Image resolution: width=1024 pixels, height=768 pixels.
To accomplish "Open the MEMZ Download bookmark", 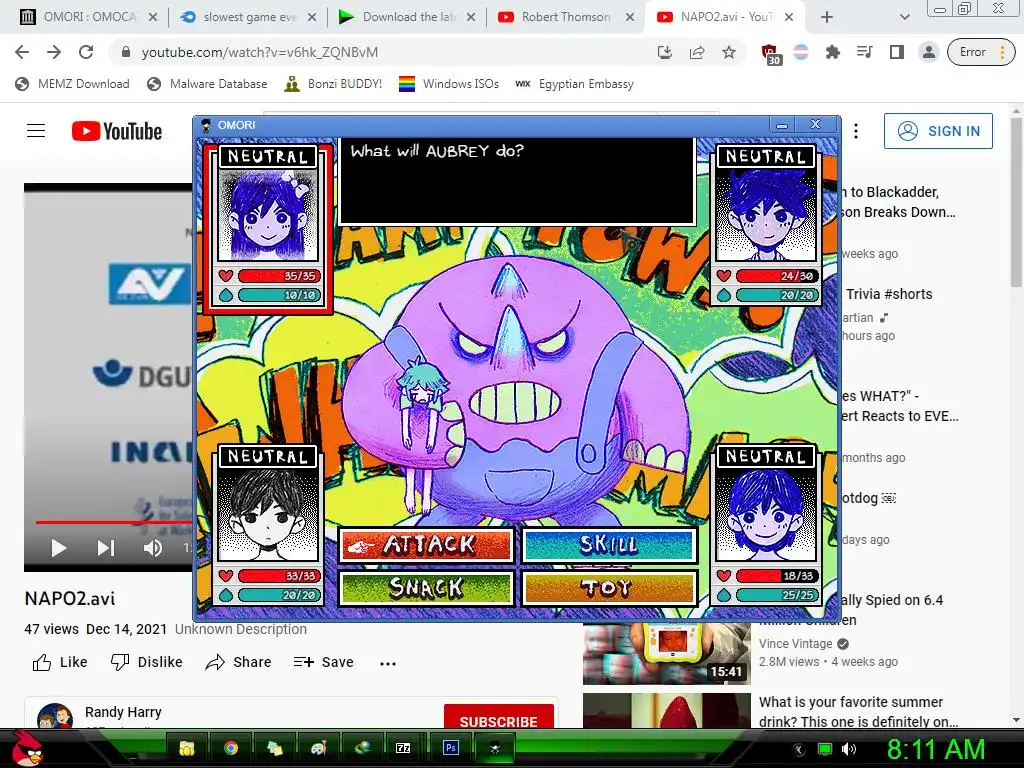I will pyautogui.click(x=72, y=84).
